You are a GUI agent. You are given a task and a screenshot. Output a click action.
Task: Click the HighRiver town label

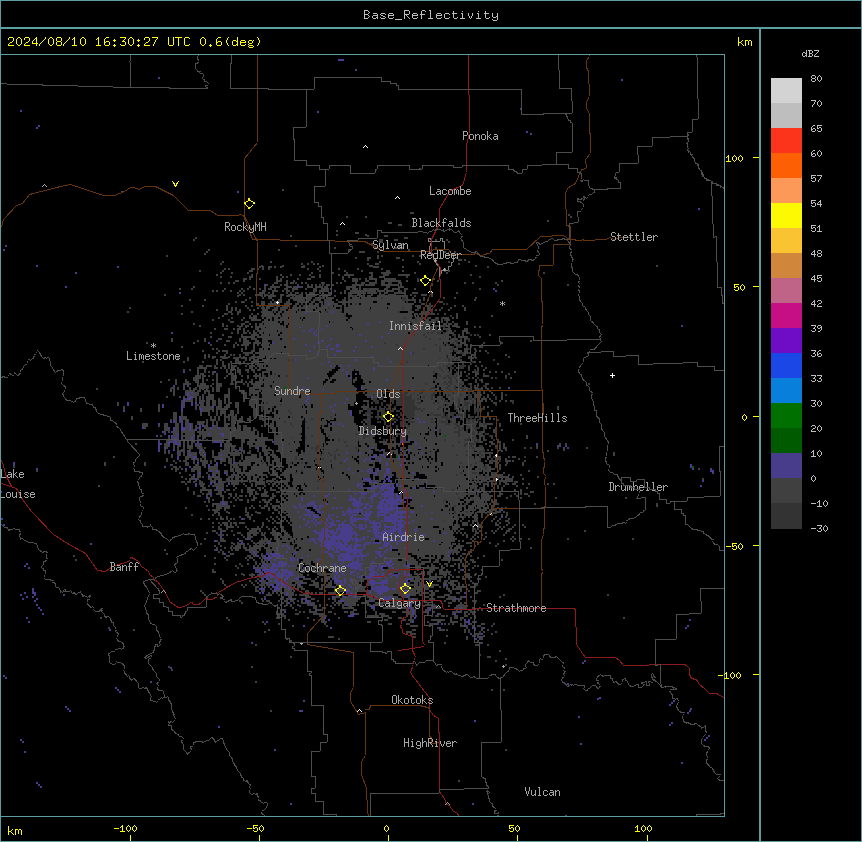430,743
